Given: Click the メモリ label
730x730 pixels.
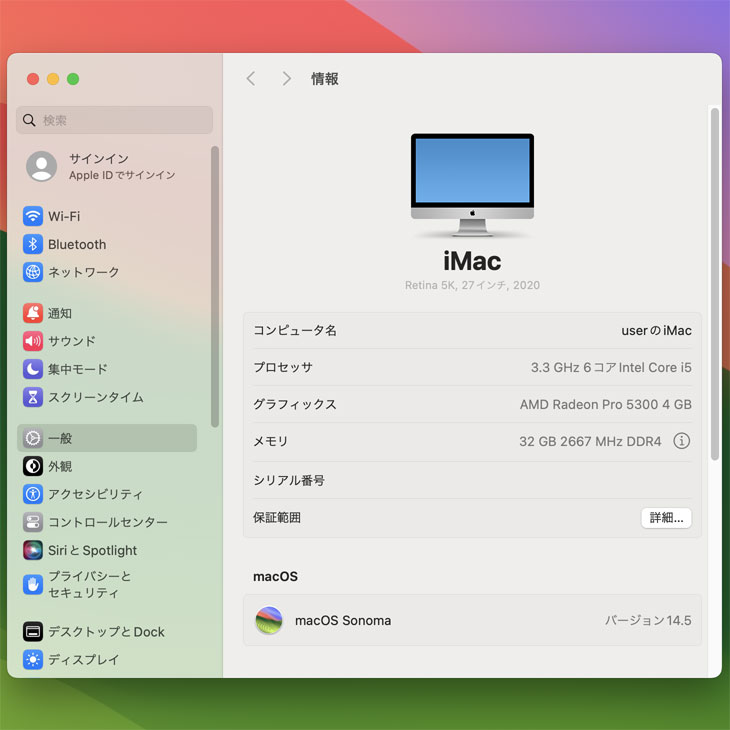Looking at the screenshot, I should pyautogui.click(x=270, y=441).
